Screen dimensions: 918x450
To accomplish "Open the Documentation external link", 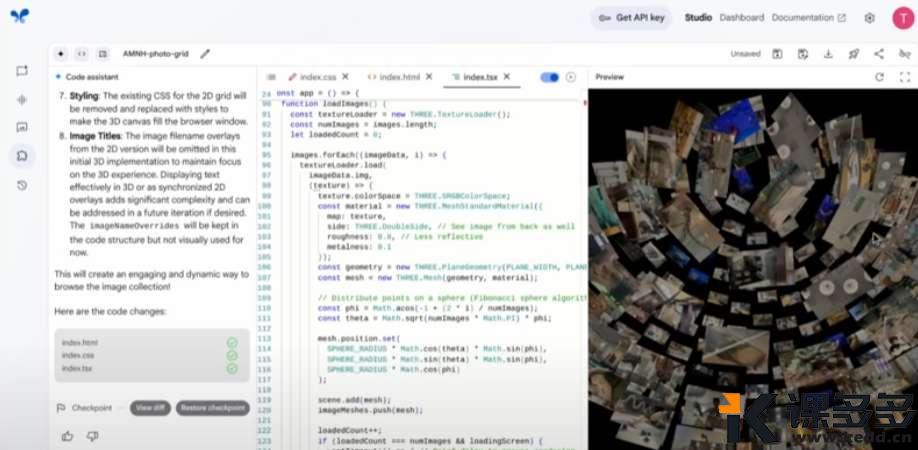I will [809, 18].
